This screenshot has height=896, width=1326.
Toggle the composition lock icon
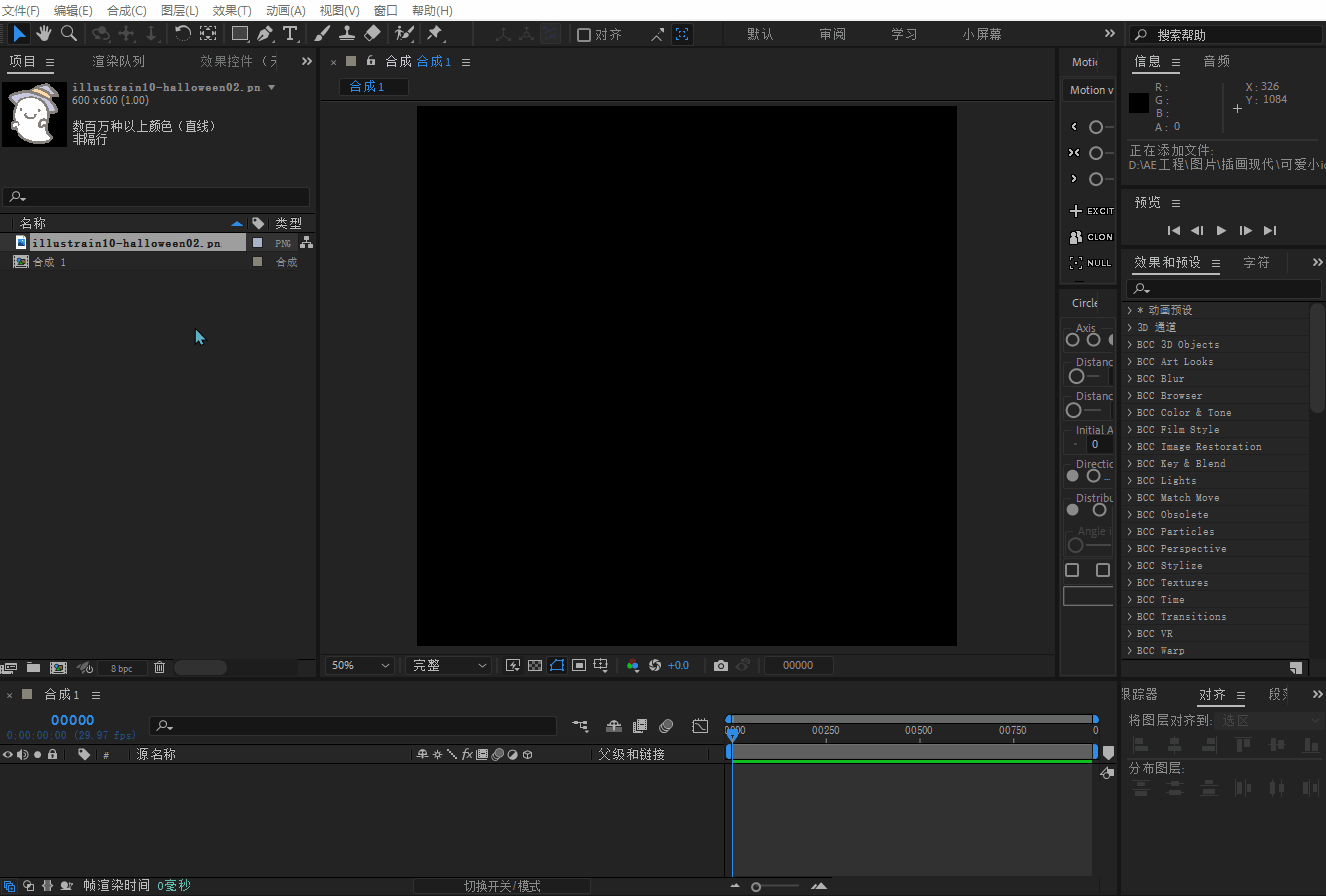click(x=371, y=61)
